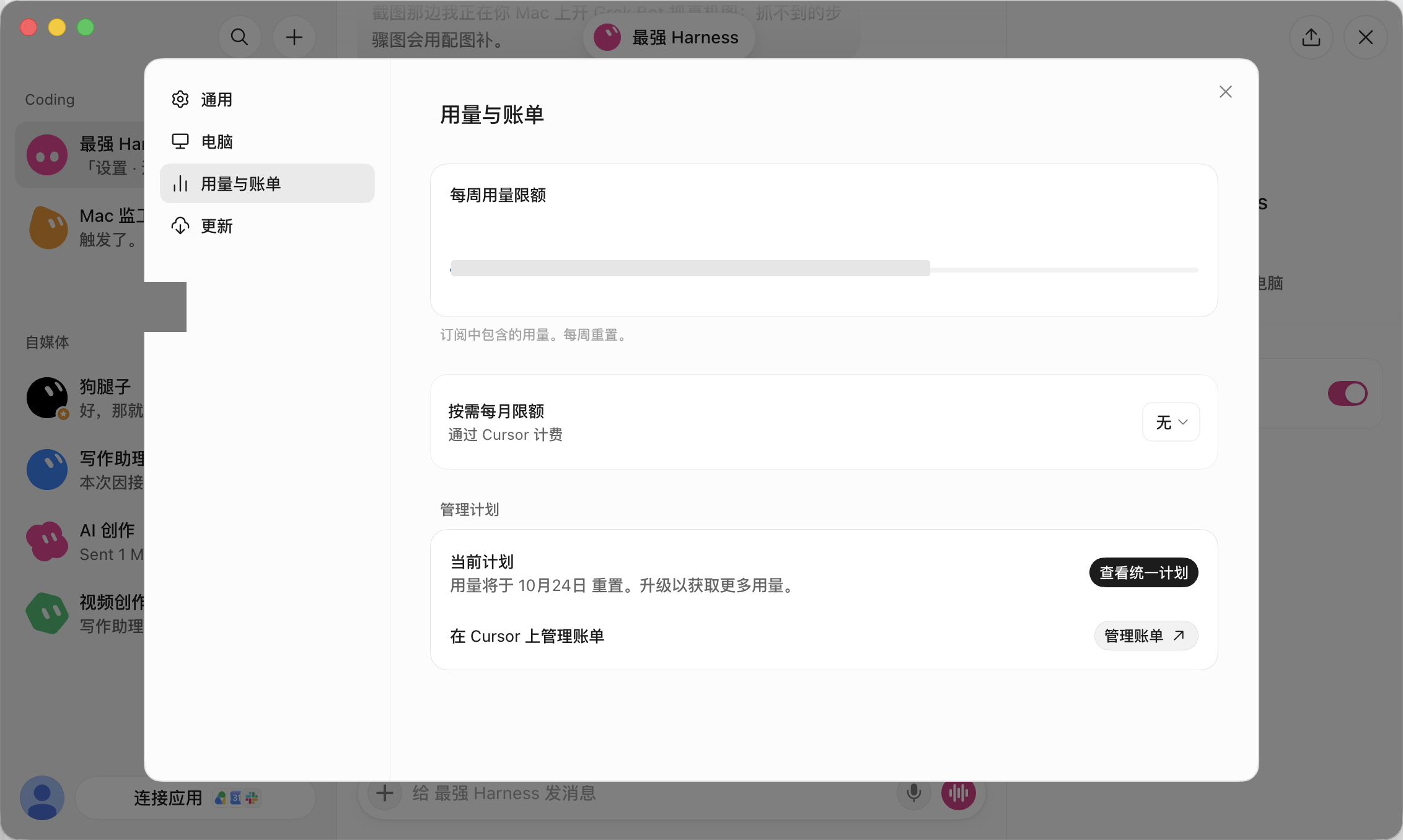Click the user profile avatar at bottom left
1403x840 pixels.
(42, 798)
